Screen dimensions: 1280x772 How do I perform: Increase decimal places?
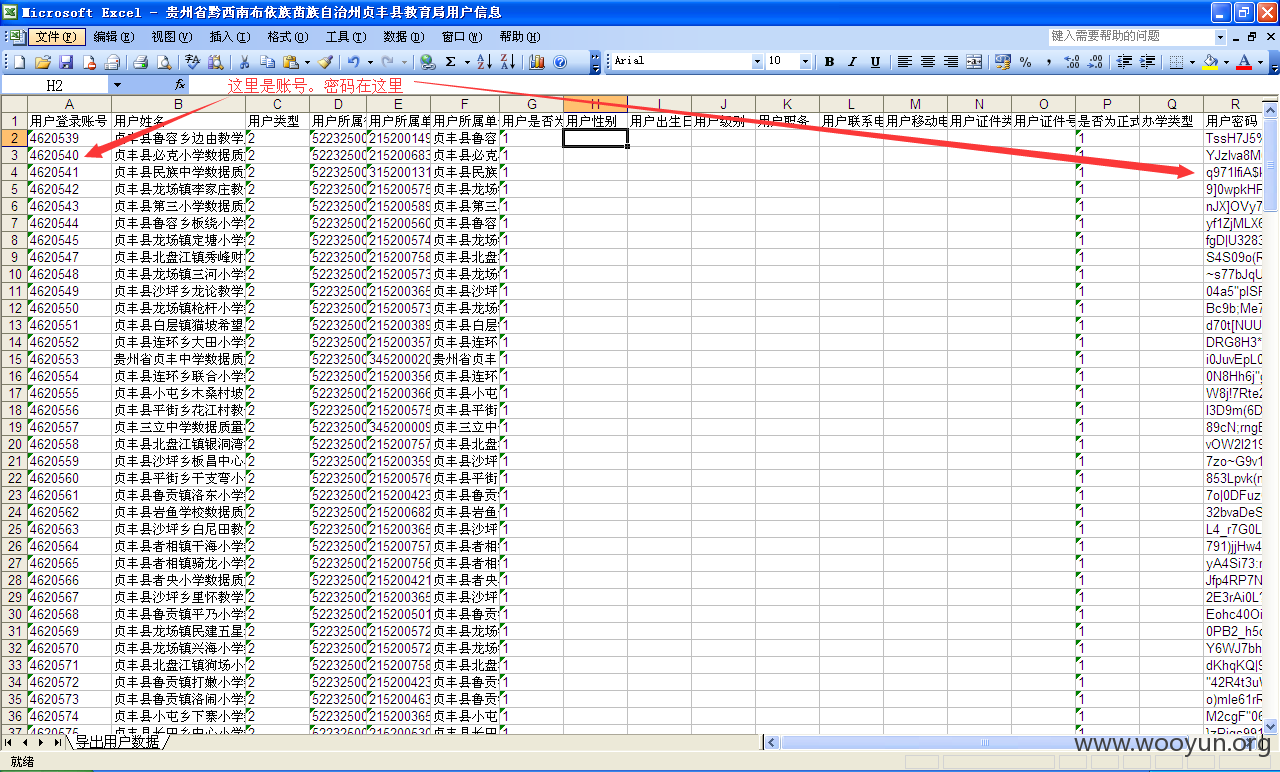point(1072,62)
